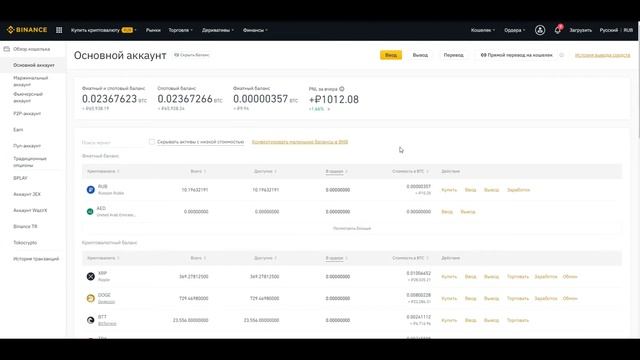Click the XRP coin icon

click(x=91, y=276)
